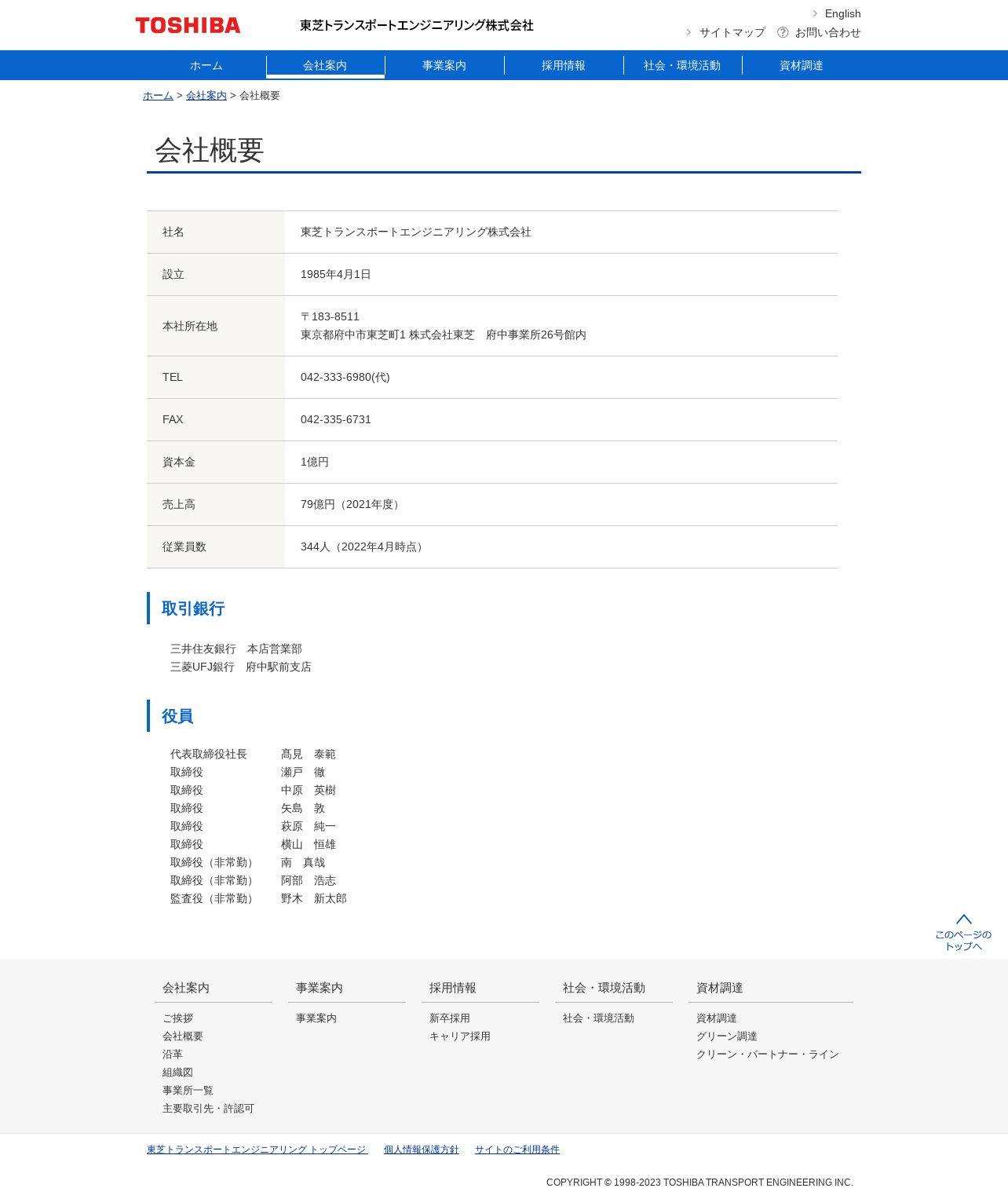Open 採用情報 in the navigation bar
The width and height of the screenshot is (1008, 1199).
tap(564, 65)
